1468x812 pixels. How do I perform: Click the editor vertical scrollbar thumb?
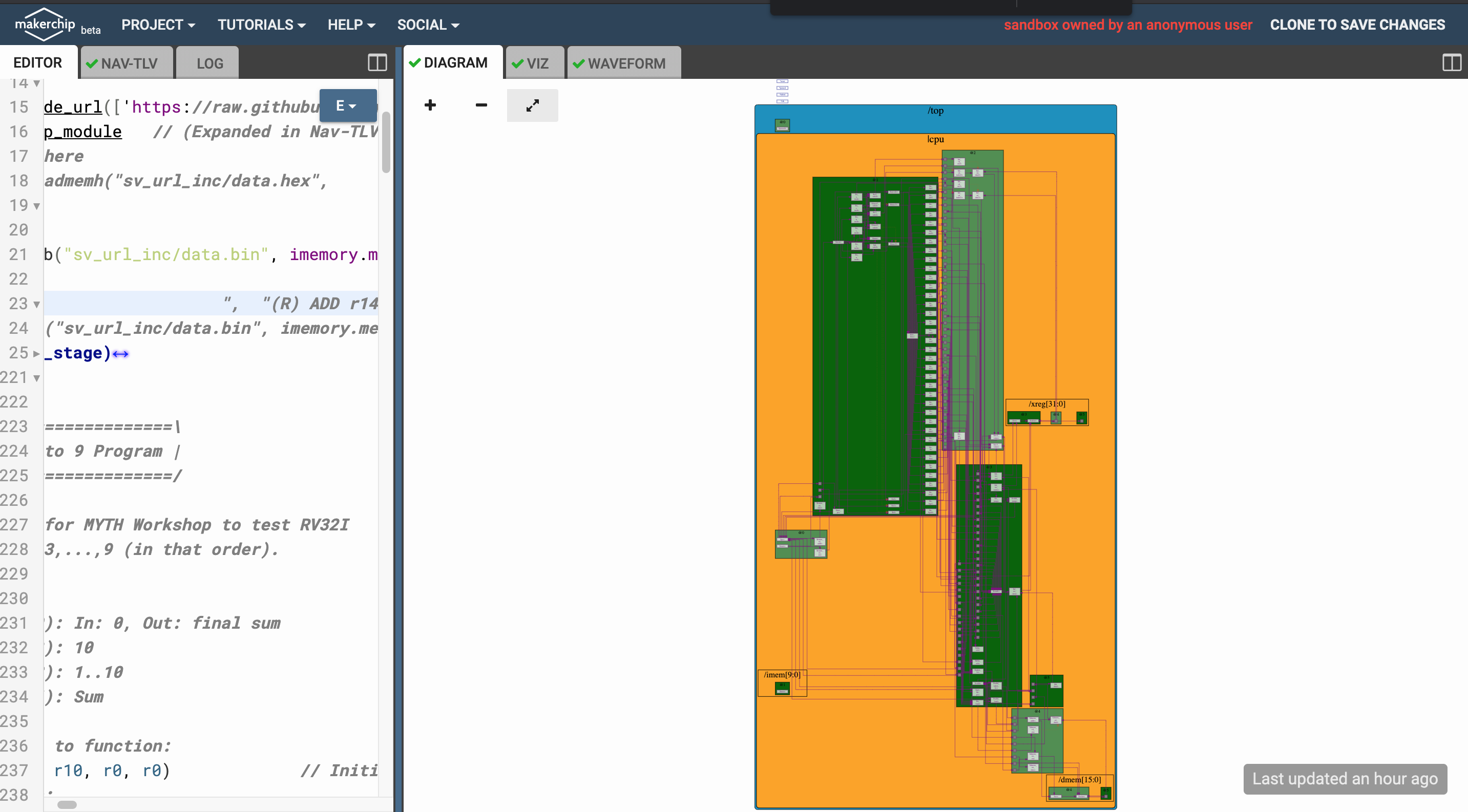386,142
